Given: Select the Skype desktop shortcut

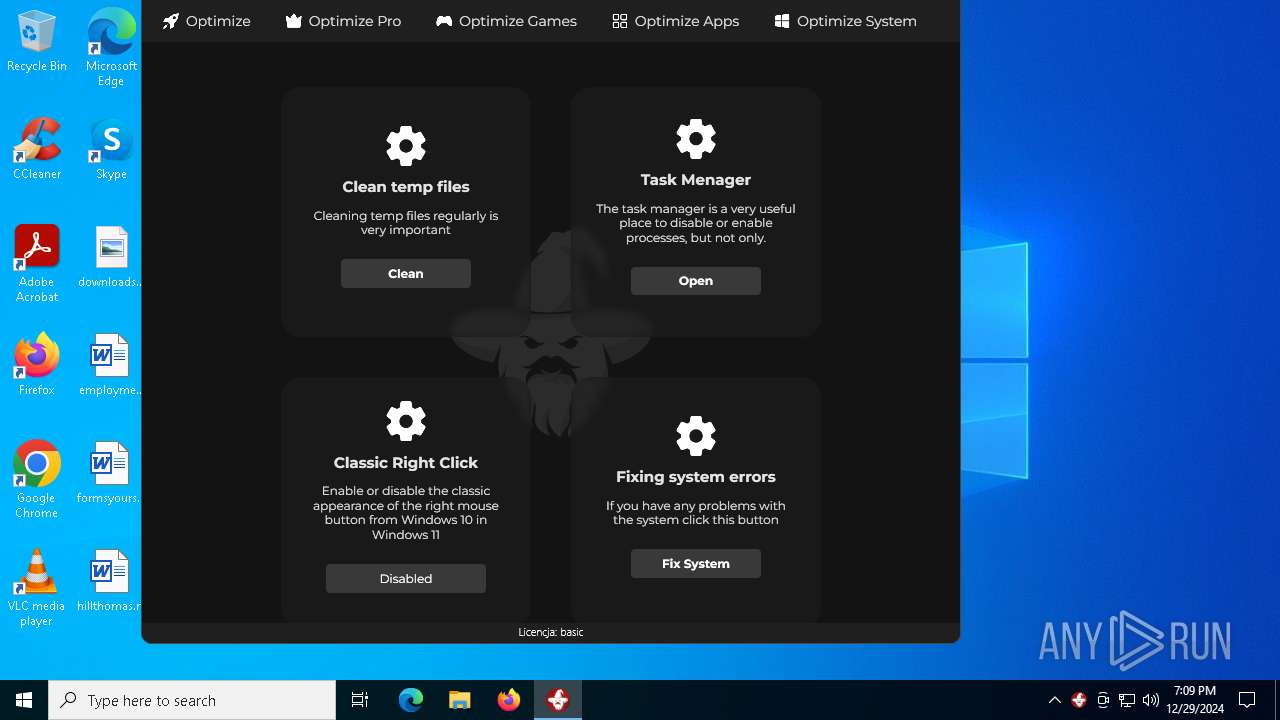Looking at the screenshot, I should pos(111,149).
